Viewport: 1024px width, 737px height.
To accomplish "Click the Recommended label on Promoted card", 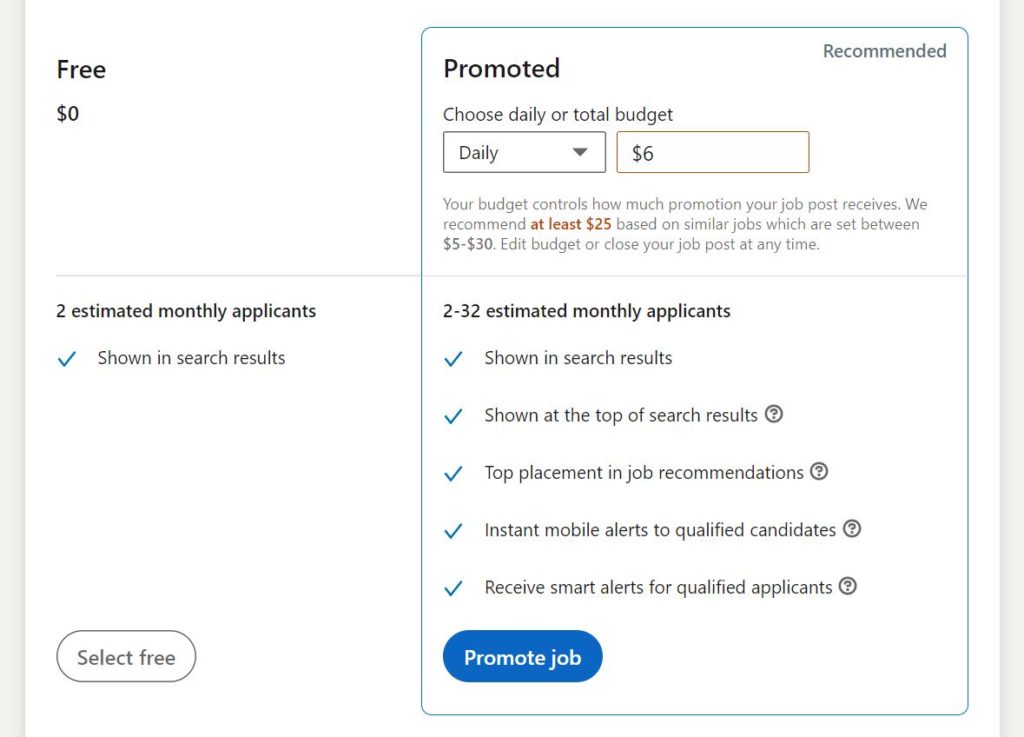I will (884, 51).
